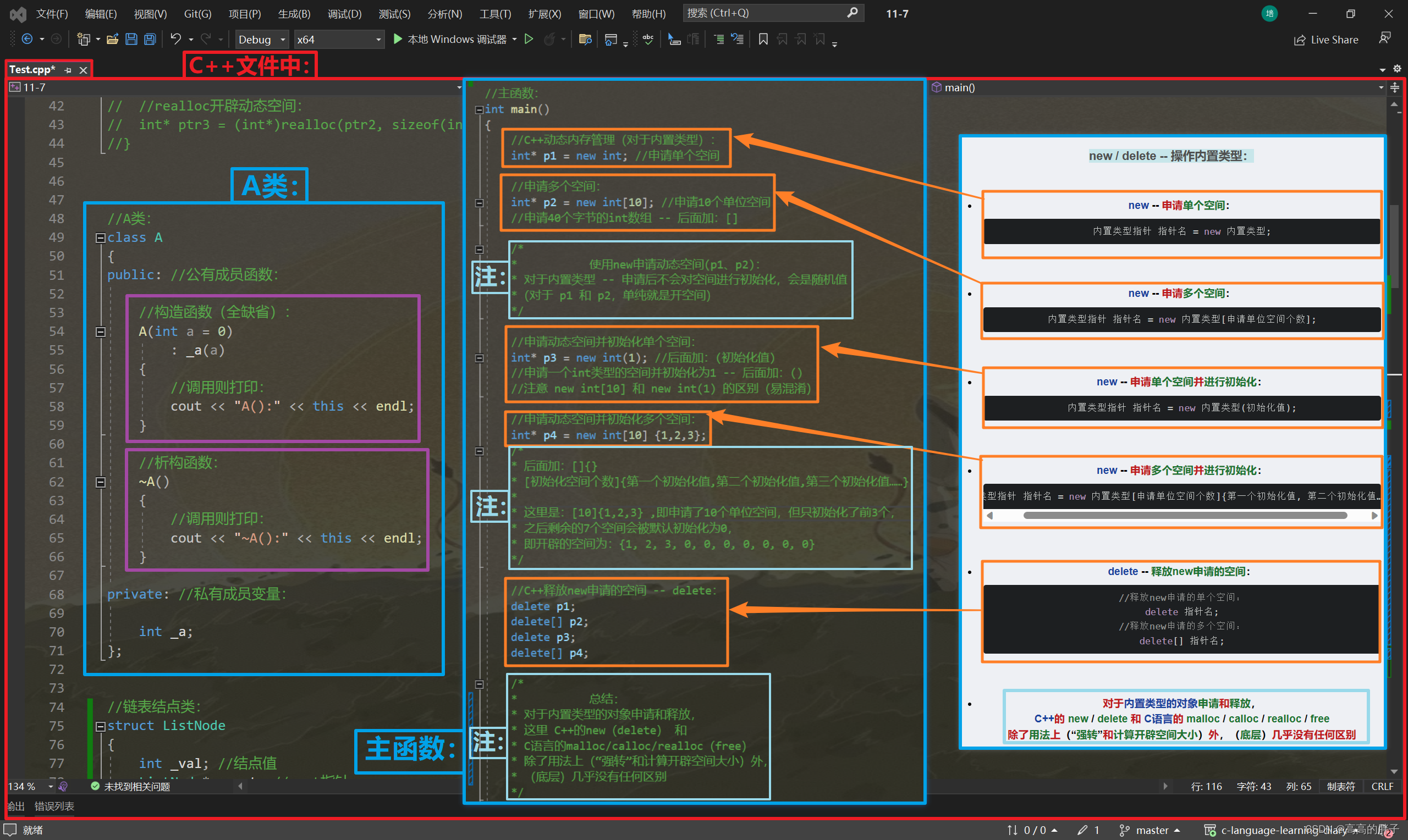Expand the main() member navigation dropdown
The height and width of the screenshot is (840, 1408).
1381,88
